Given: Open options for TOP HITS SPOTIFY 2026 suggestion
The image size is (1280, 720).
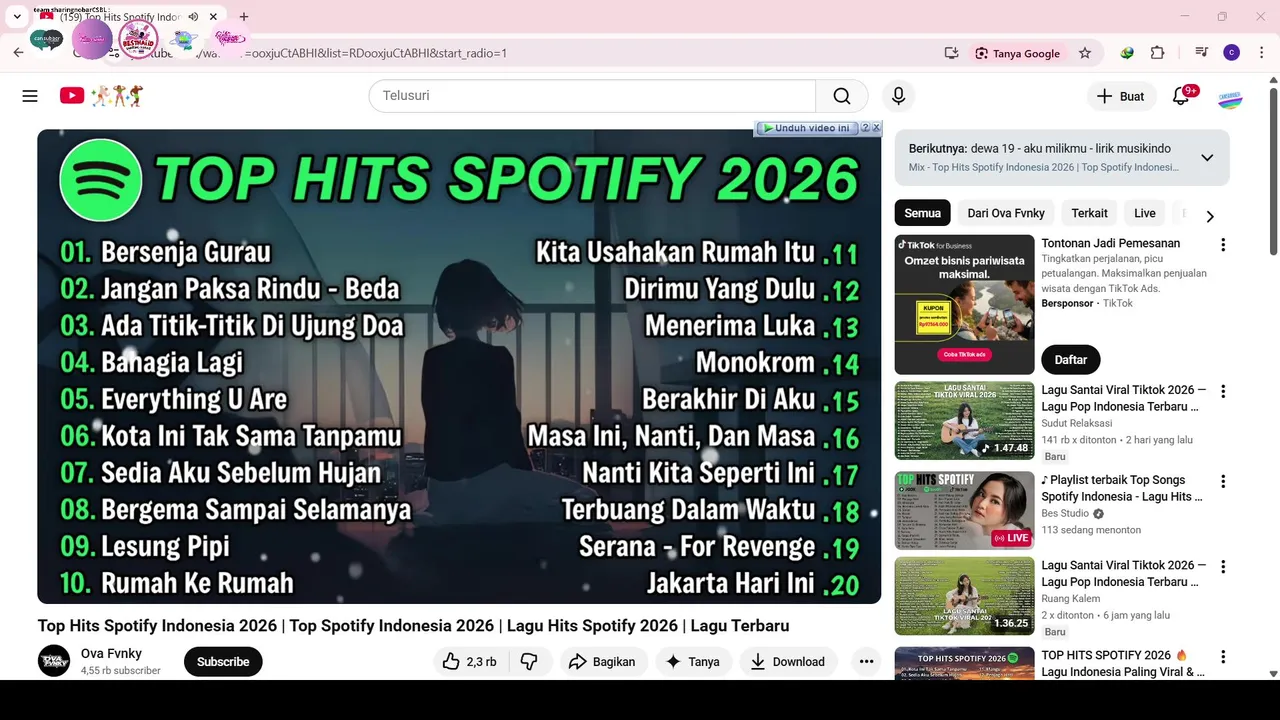Looking at the screenshot, I should click(x=1222, y=657).
